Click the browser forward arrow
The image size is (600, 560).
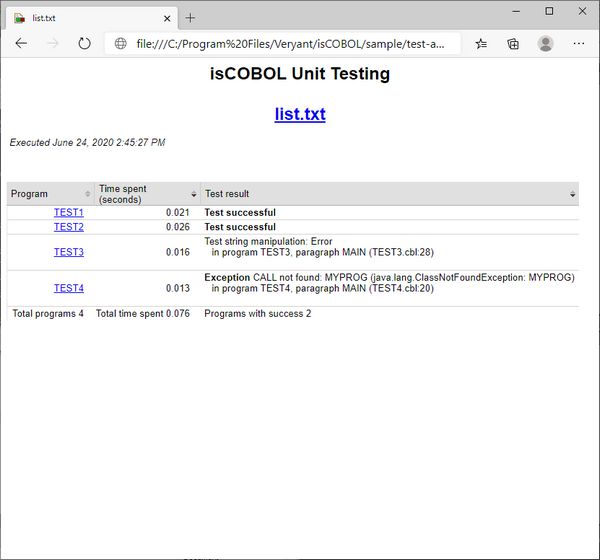pos(53,44)
